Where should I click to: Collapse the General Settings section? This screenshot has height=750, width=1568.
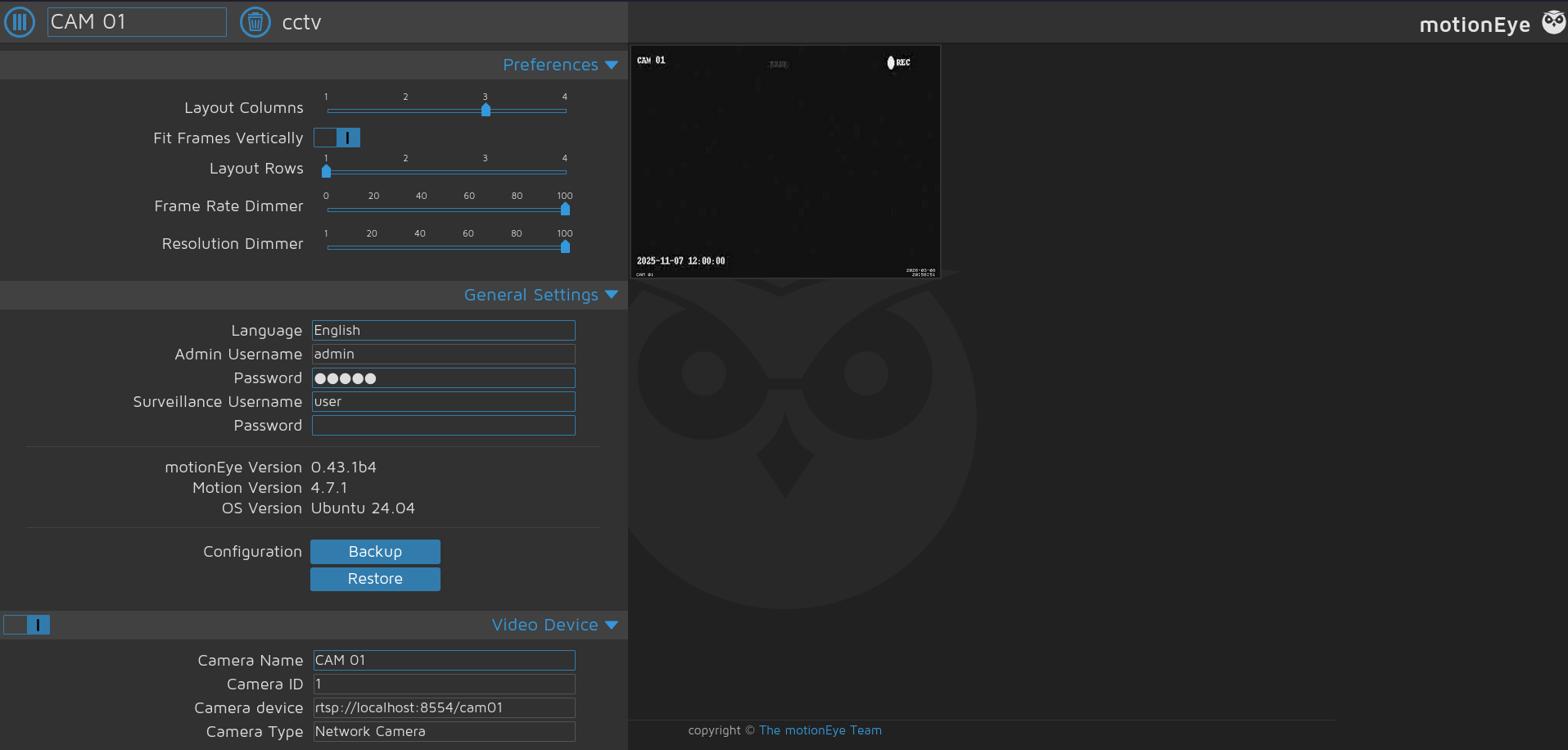(611, 295)
